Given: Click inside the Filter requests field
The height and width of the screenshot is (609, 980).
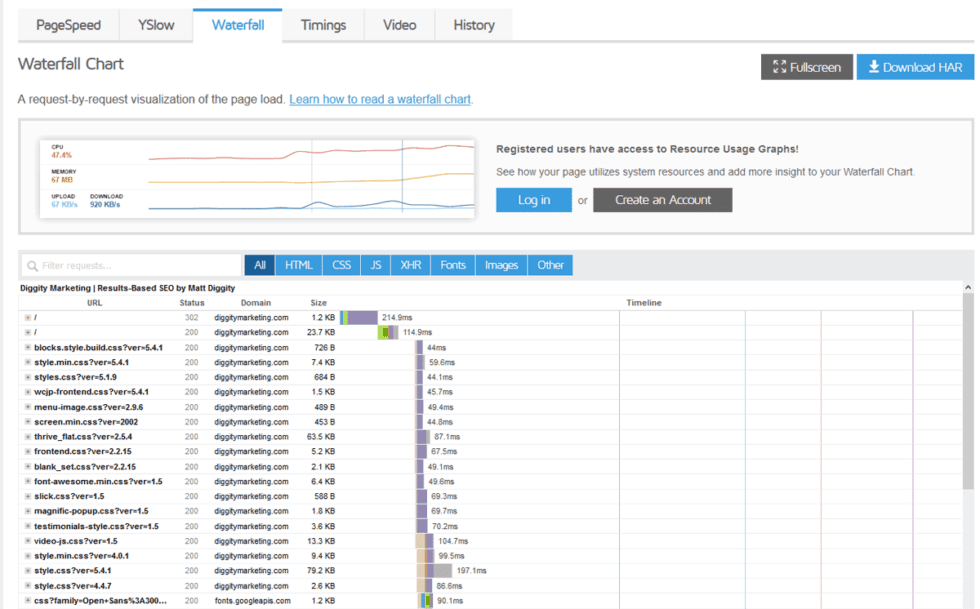Looking at the screenshot, I should point(130,264).
